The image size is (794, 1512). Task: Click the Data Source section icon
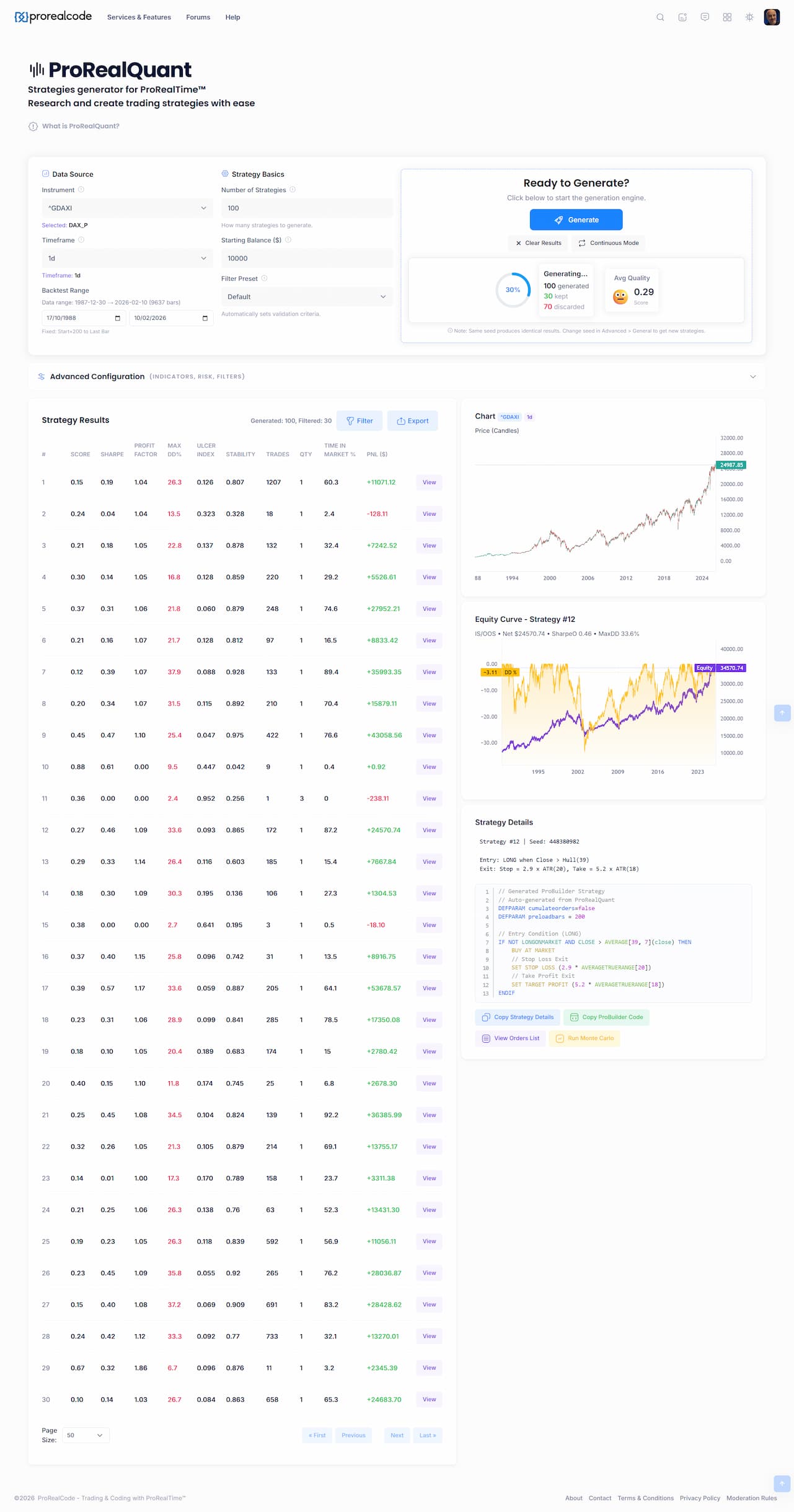(45, 174)
